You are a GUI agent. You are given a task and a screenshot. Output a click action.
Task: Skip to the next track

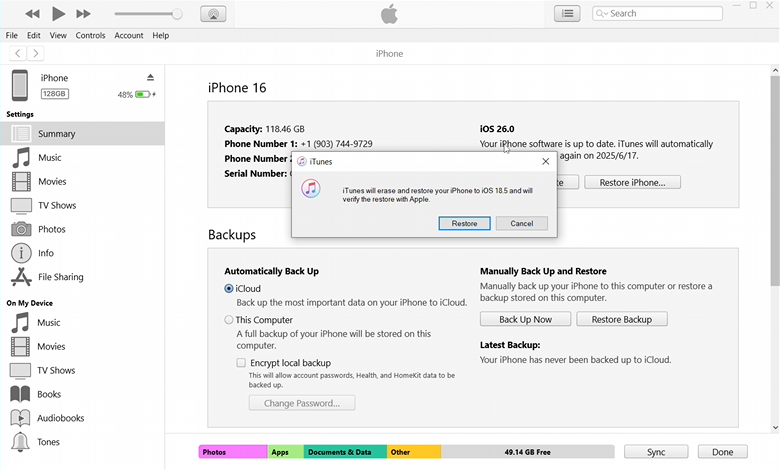pos(84,14)
